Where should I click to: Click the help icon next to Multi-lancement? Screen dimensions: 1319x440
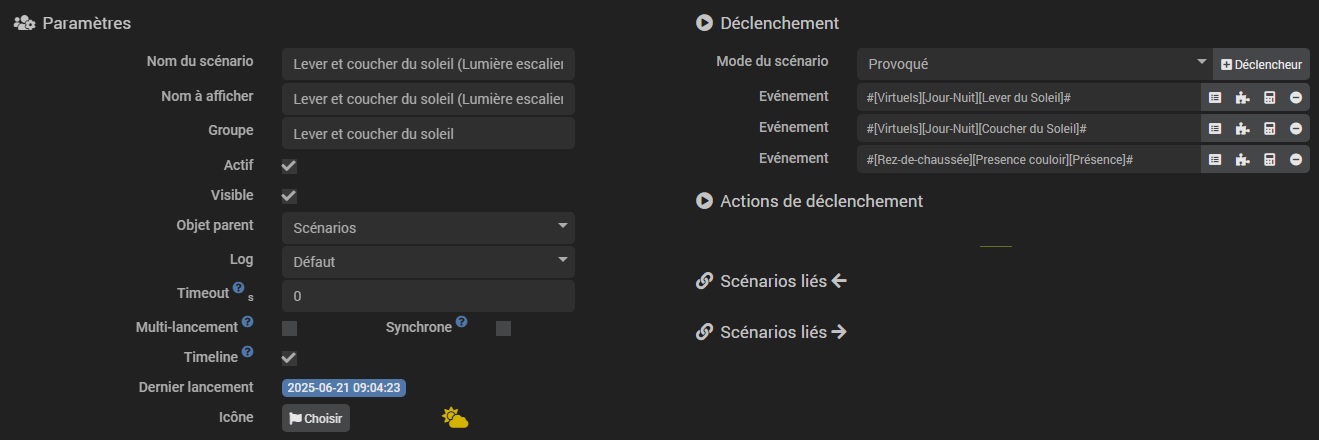click(247, 322)
